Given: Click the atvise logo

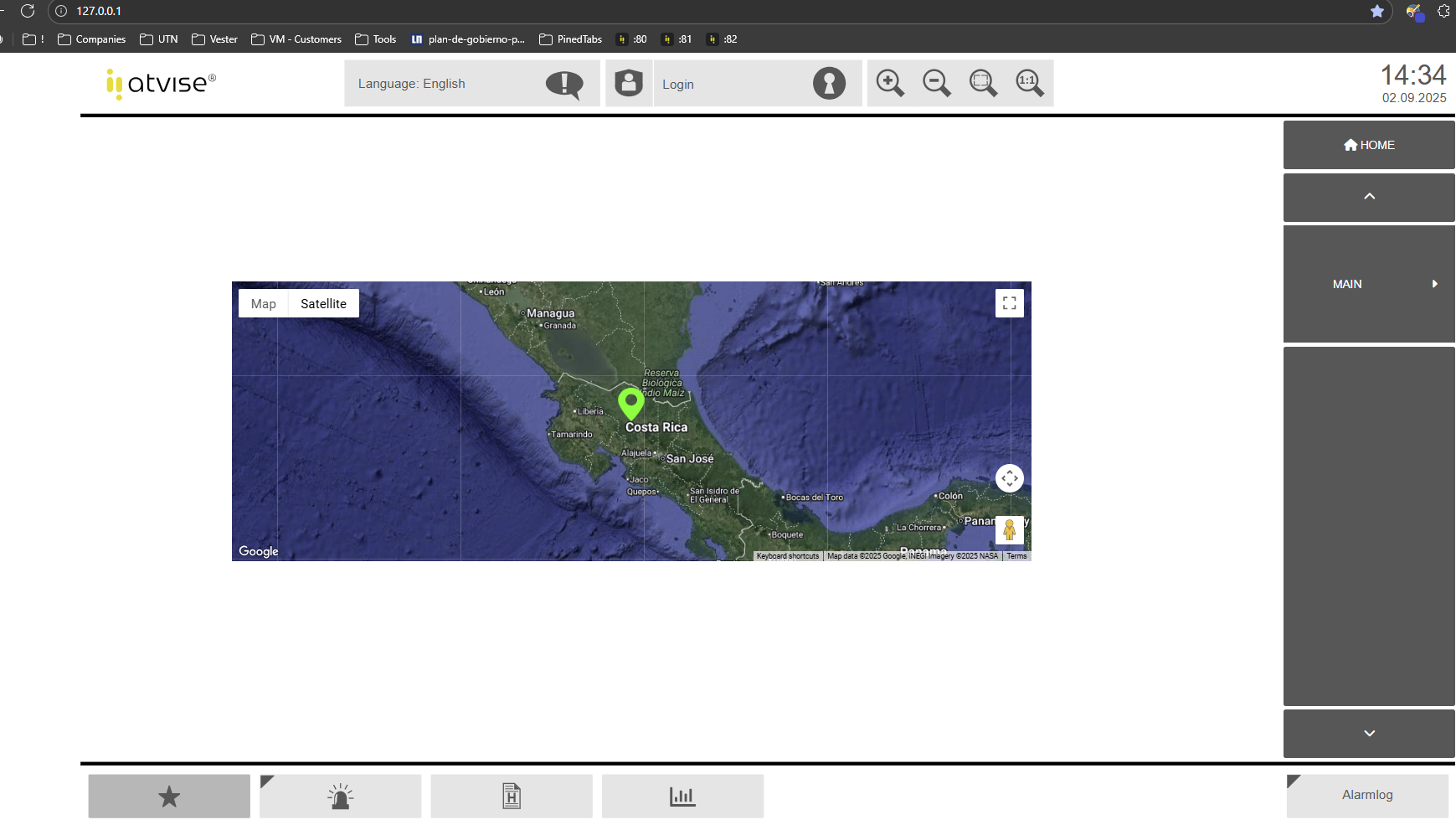Looking at the screenshot, I should tap(161, 84).
